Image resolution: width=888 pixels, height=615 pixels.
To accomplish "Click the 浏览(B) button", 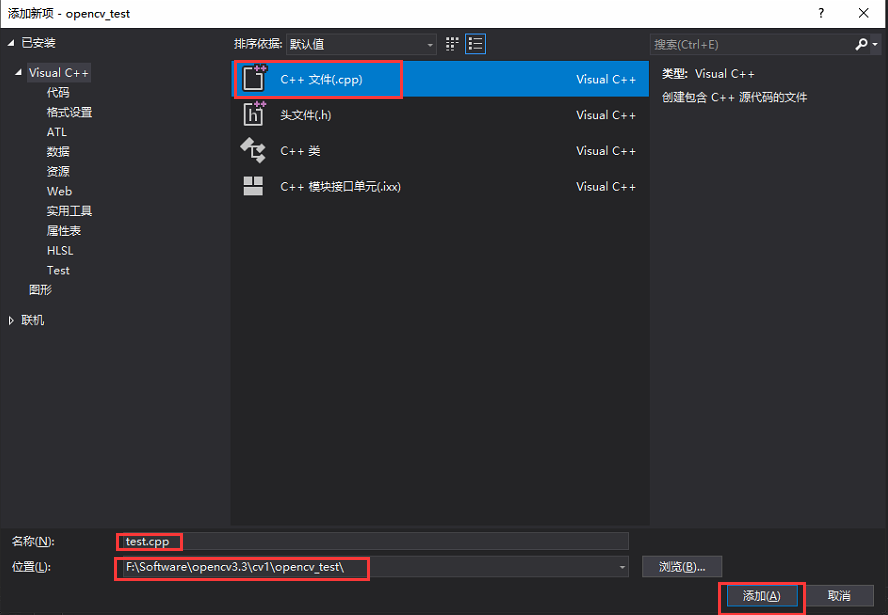I will pyautogui.click(x=681, y=566).
